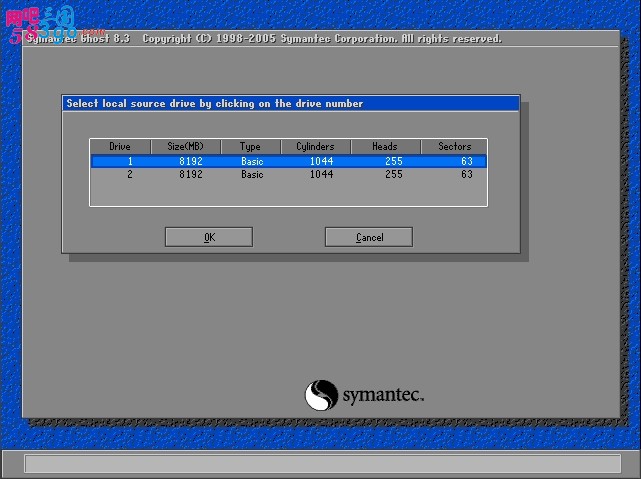The image size is (641, 479).
Task: Click the 255 heads value of drive 2
Action: tap(394, 175)
